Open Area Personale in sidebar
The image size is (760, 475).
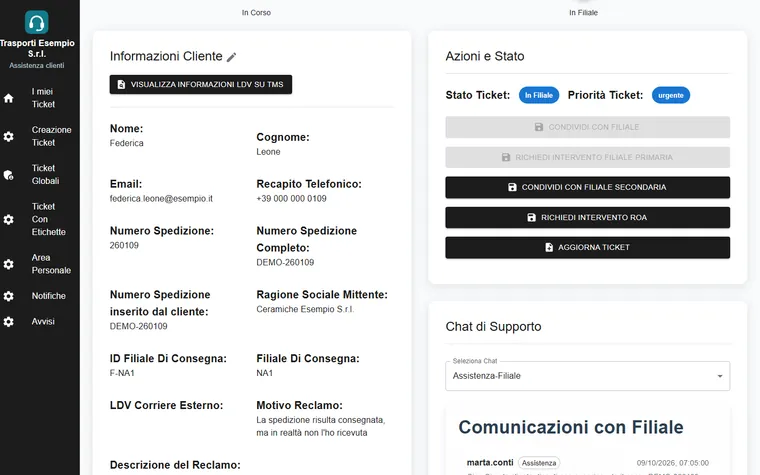click(x=40, y=264)
